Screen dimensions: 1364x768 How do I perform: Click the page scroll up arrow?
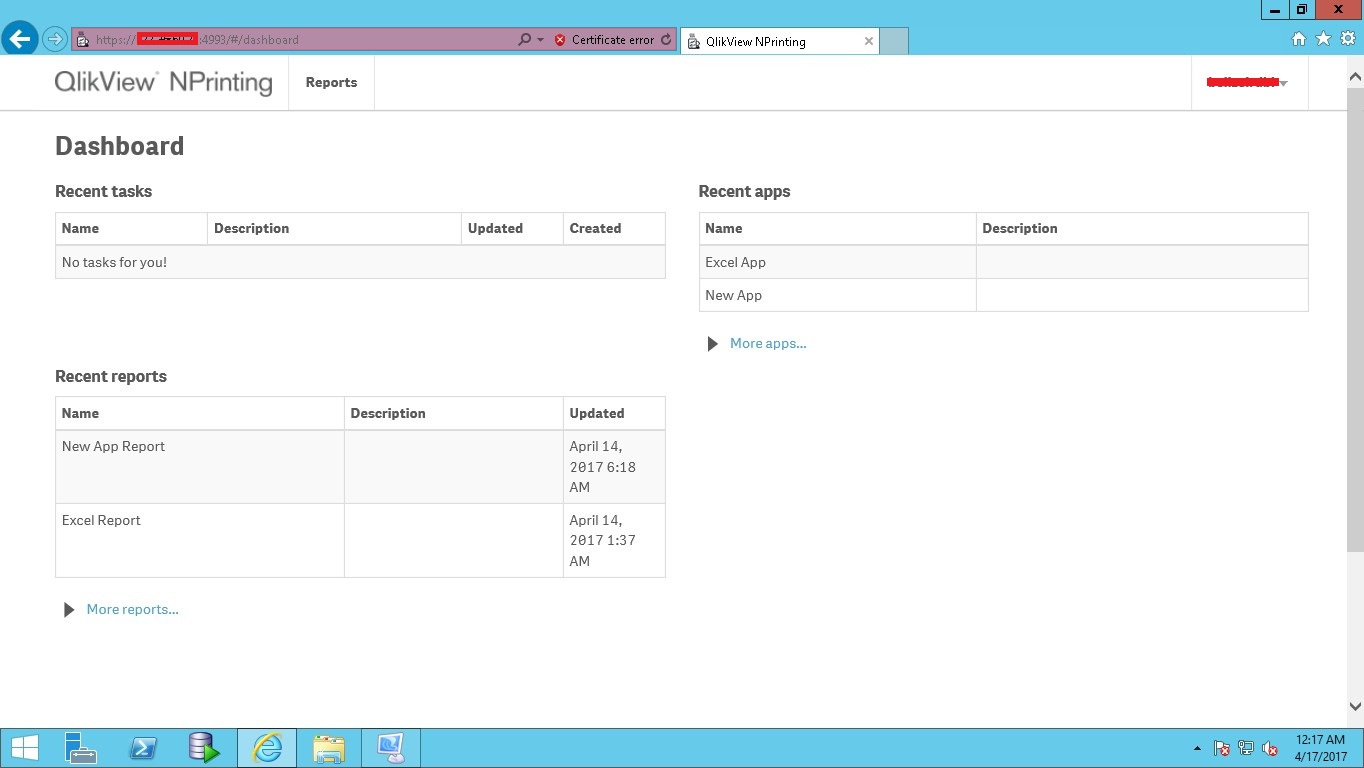point(1355,76)
